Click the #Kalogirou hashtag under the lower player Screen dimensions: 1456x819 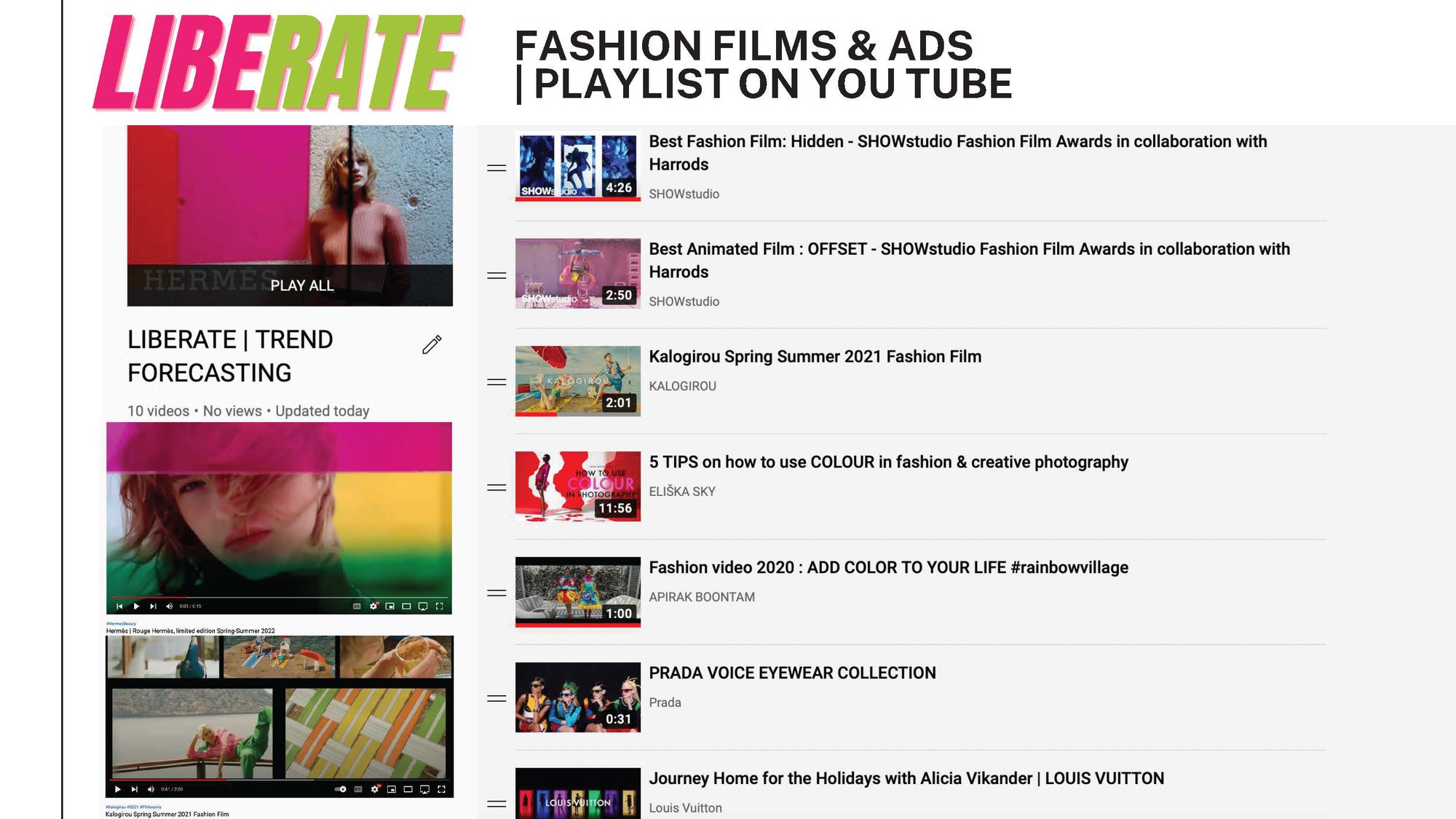pyautogui.click(x=116, y=807)
